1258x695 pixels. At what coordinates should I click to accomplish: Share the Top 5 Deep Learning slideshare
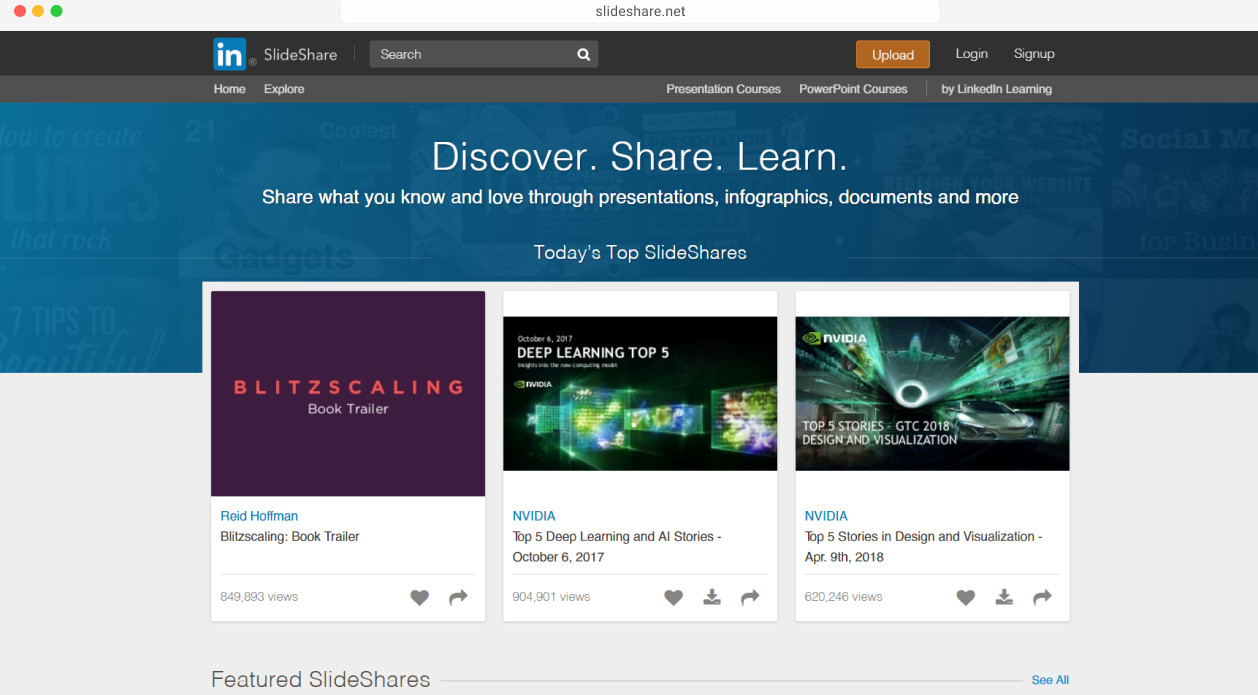750,597
